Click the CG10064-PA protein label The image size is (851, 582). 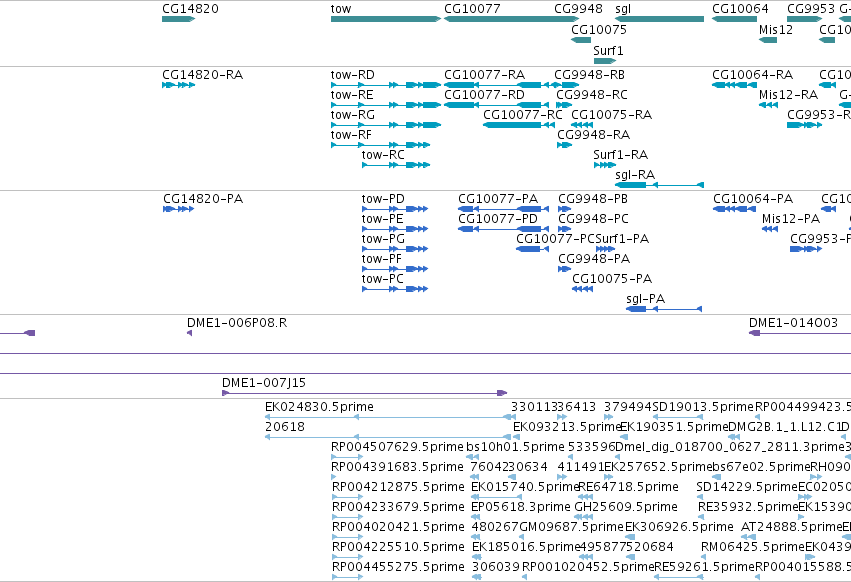coord(753,199)
